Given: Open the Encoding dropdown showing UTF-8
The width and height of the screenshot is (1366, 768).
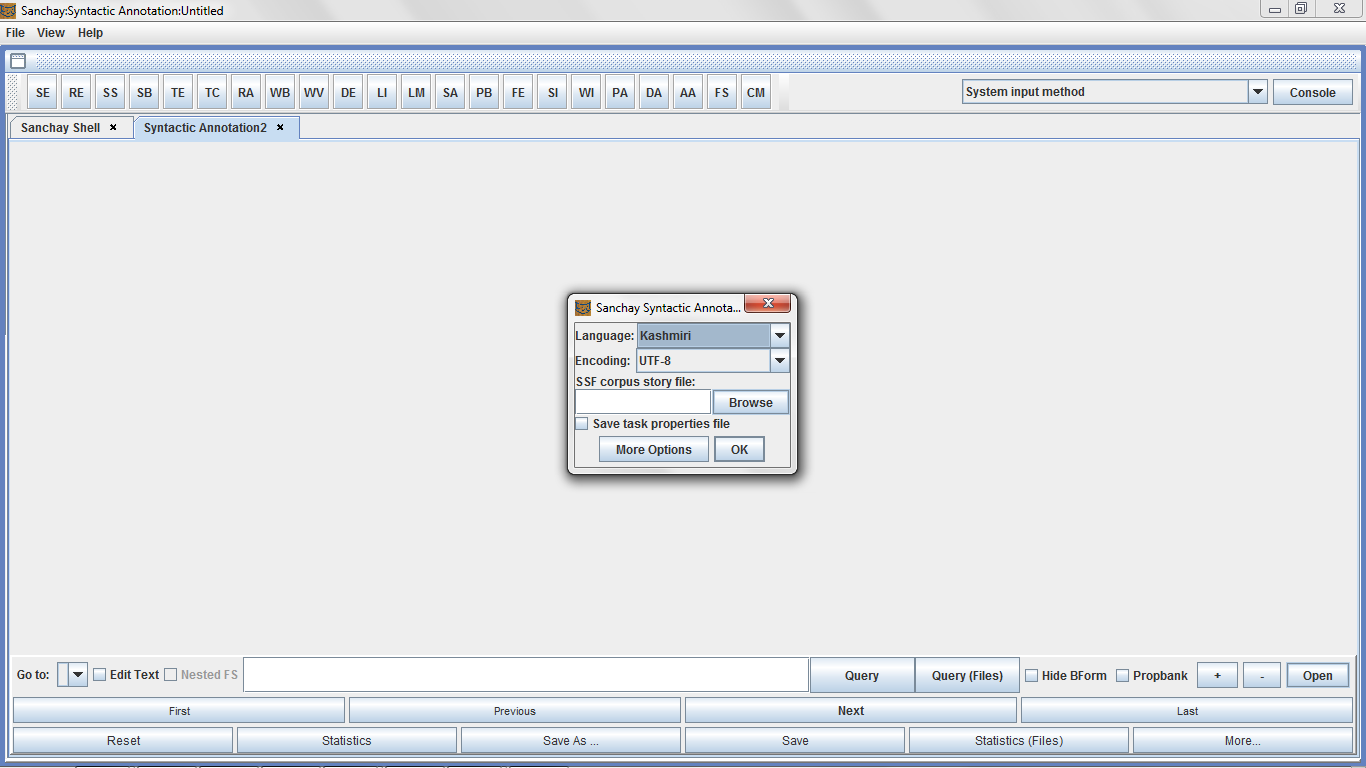Looking at the screenshot, I should [780, 361].
